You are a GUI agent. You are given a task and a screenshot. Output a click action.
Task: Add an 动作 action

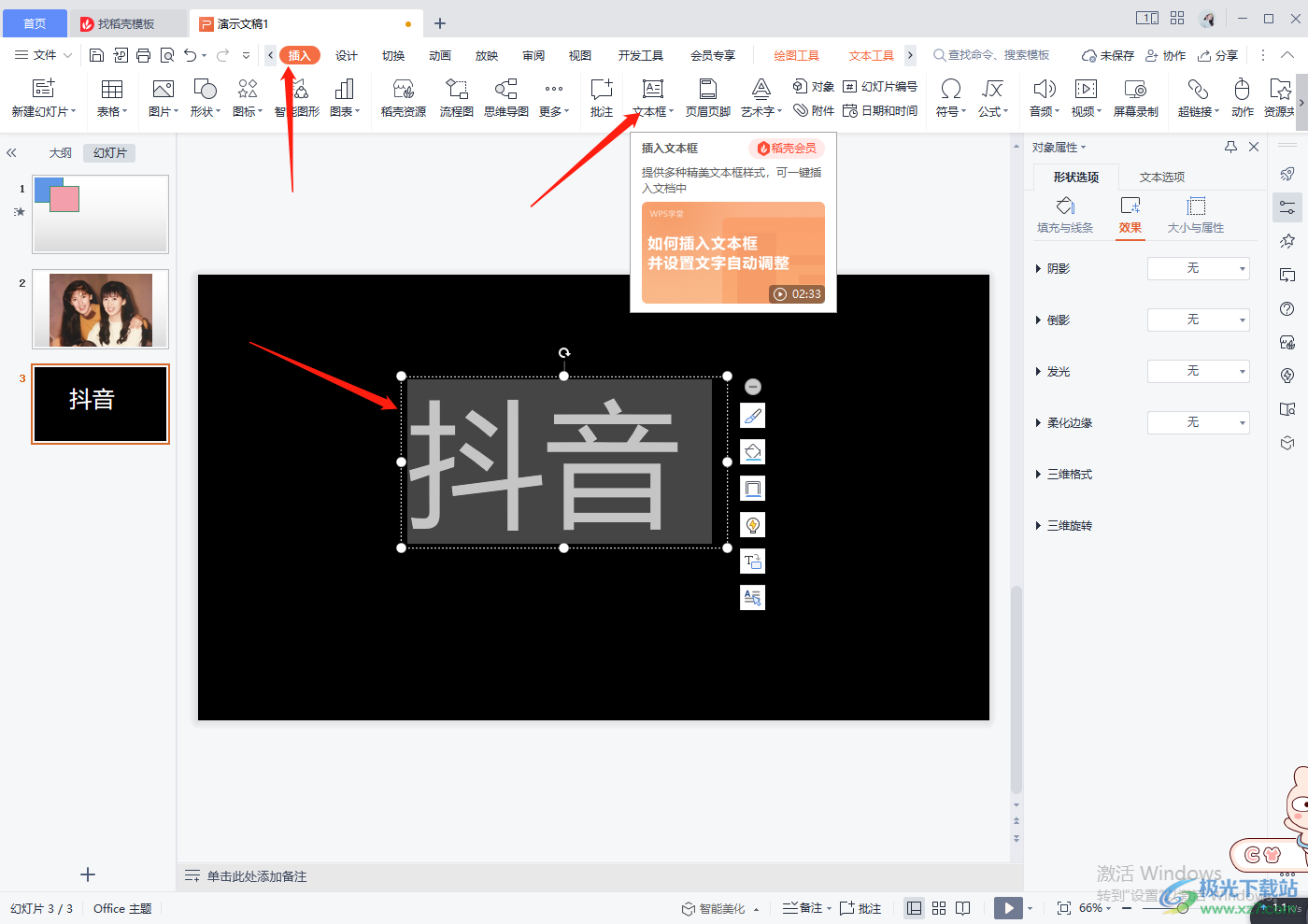[x=1243, y=98]
